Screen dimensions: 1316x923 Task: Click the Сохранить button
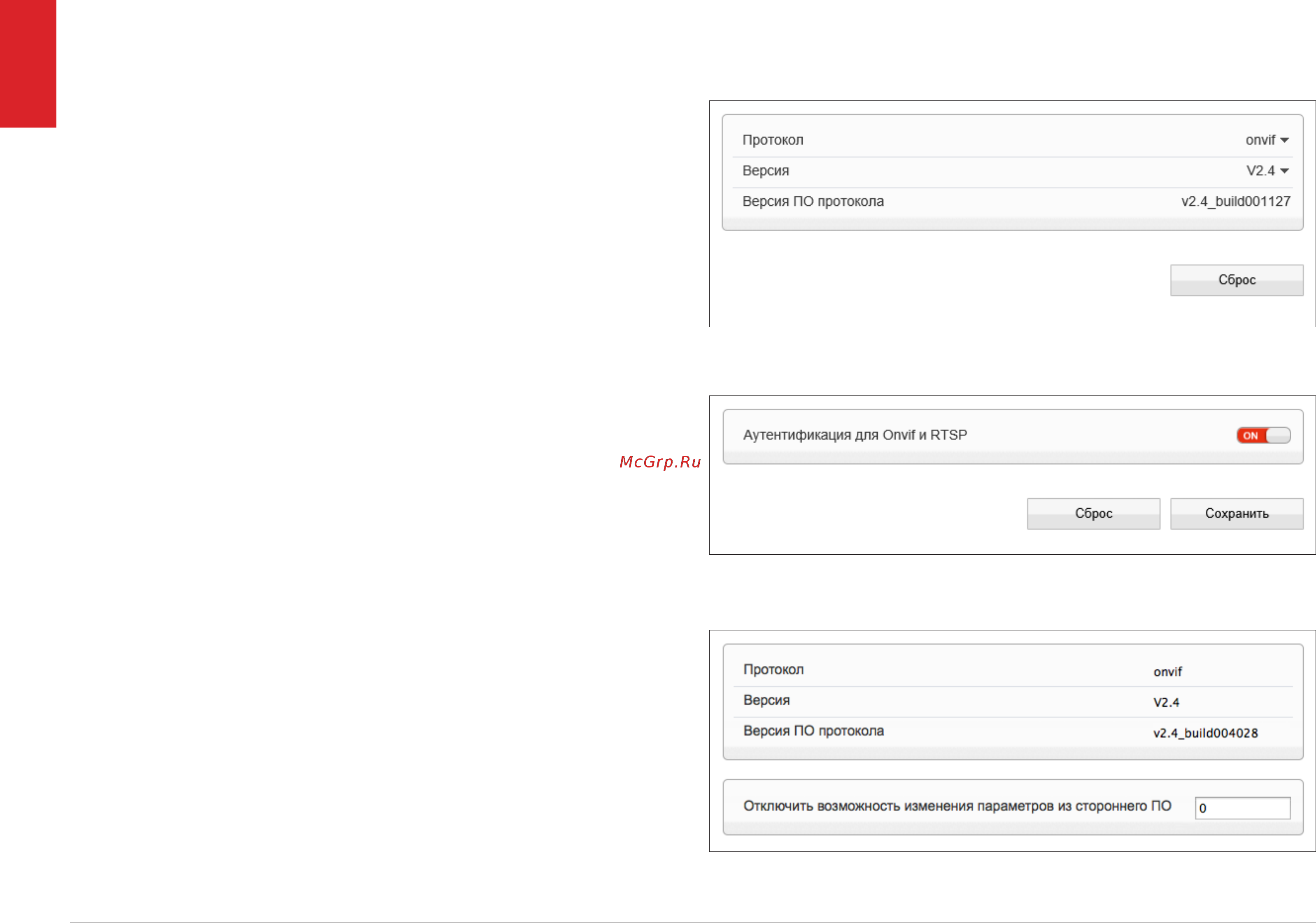1236,514
